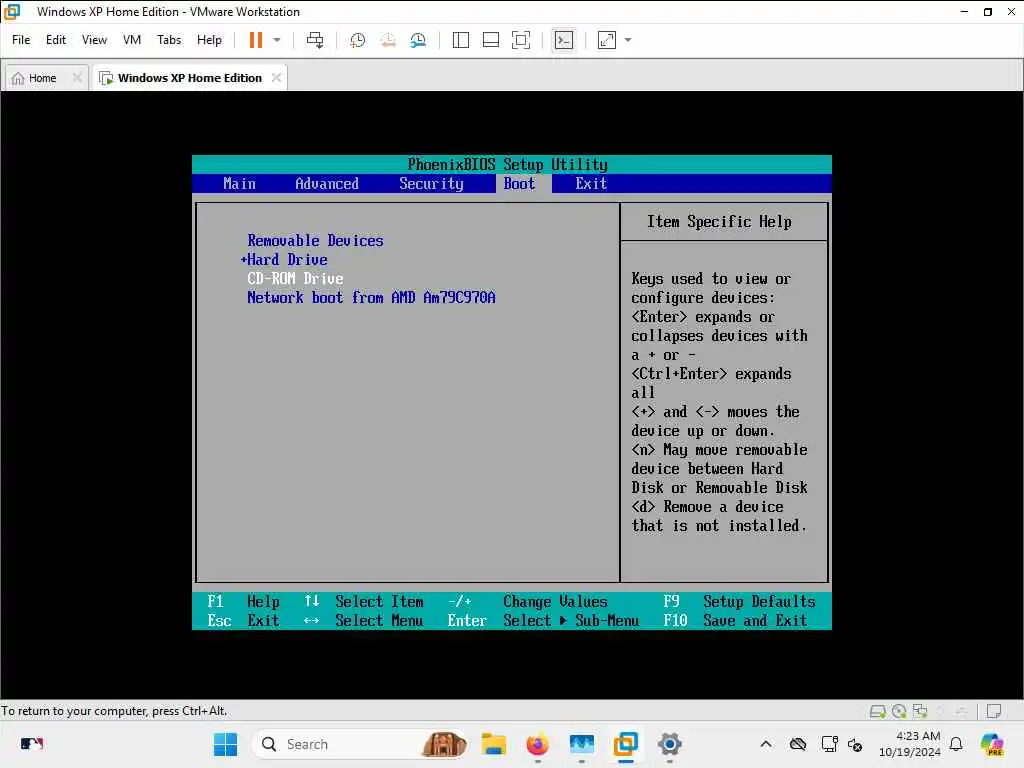
Task: Click F1 Help in BIOS footer
Action: click(x=244, y=601)
